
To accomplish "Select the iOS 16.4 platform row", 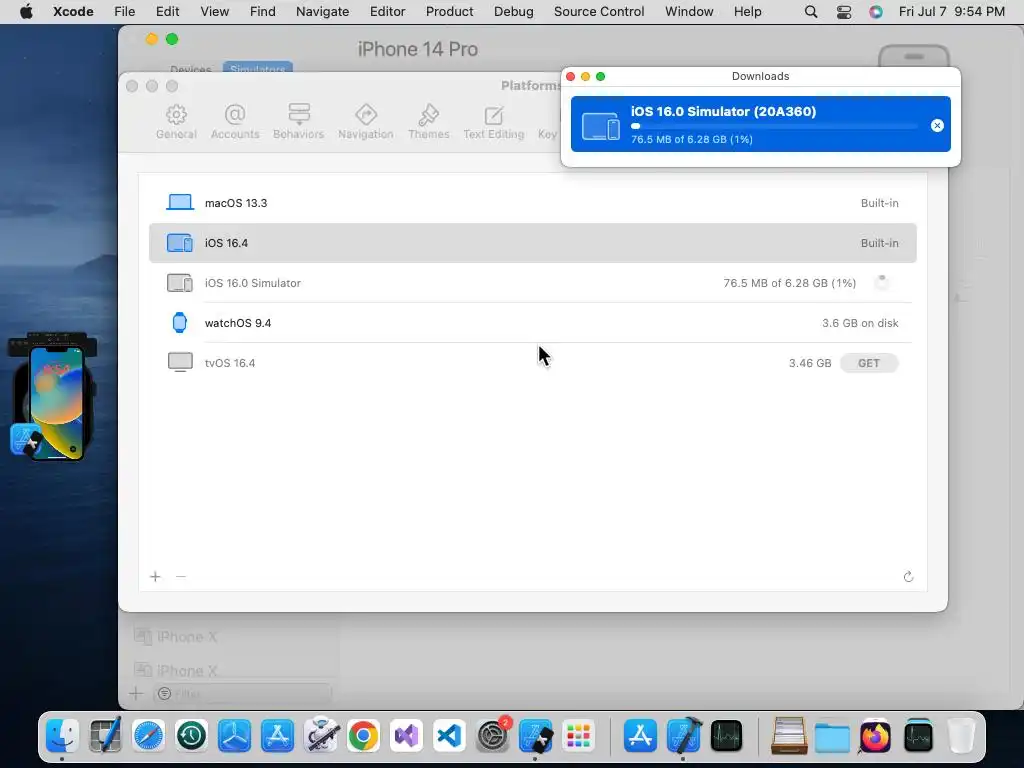I will point(532,243).
